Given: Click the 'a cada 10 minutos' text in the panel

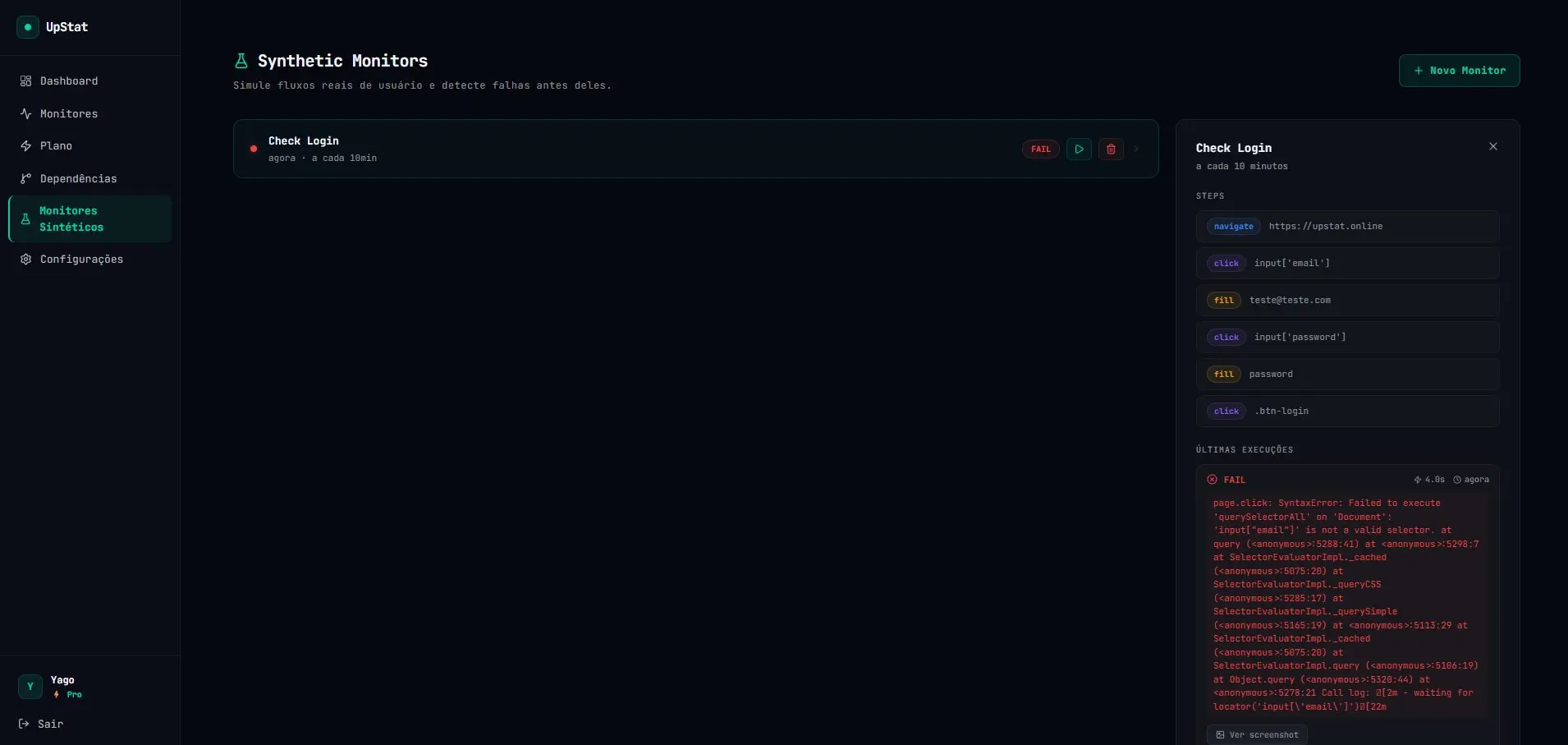Looking at the screenshot, I should coord(1241,167).
